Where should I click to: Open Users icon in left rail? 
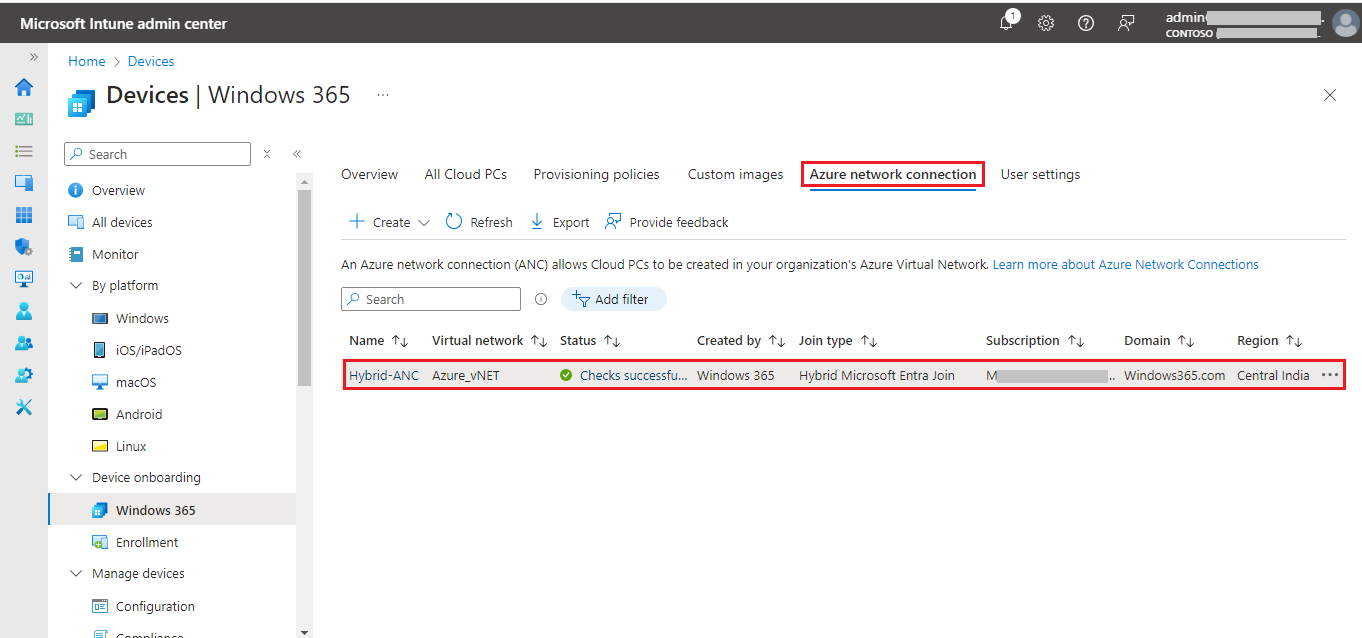23,311
